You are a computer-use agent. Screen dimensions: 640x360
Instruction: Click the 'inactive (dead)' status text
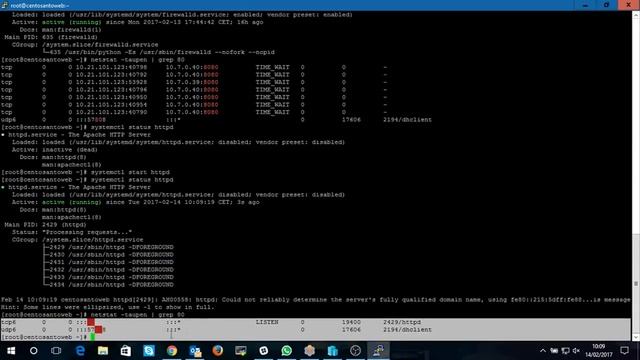(x=70, y=150)
